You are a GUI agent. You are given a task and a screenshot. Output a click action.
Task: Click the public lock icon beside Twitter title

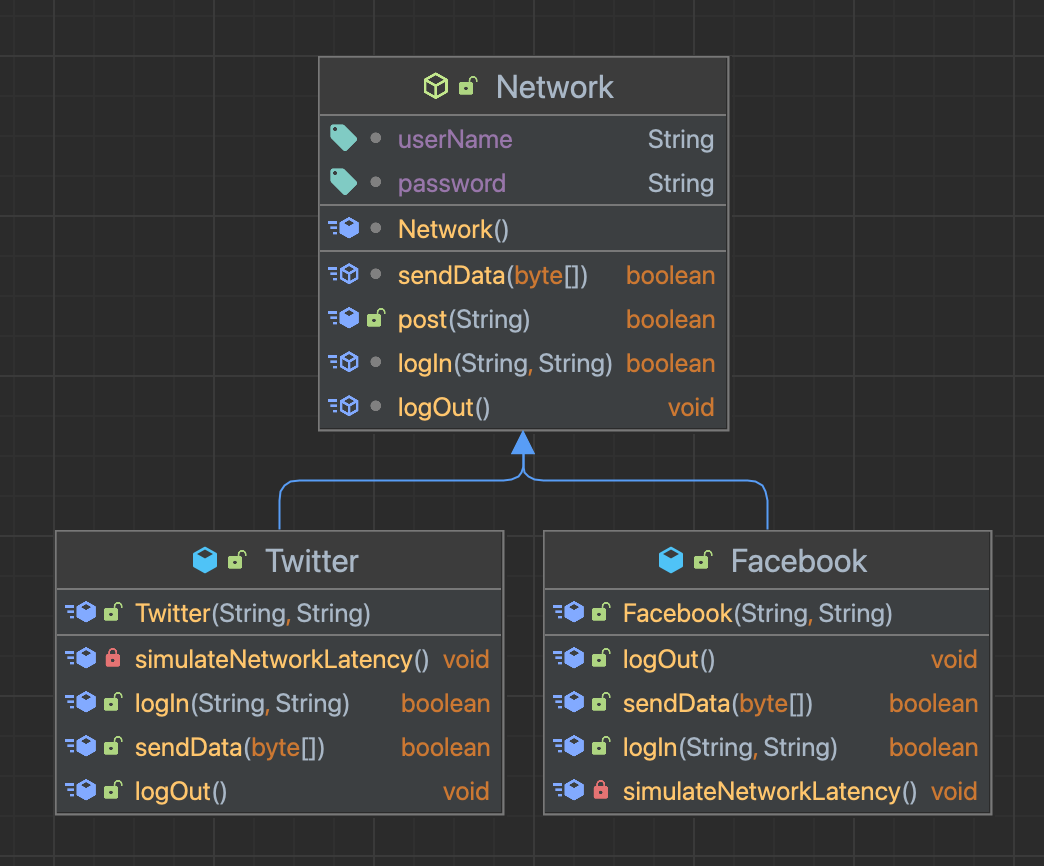pos(237,560)
